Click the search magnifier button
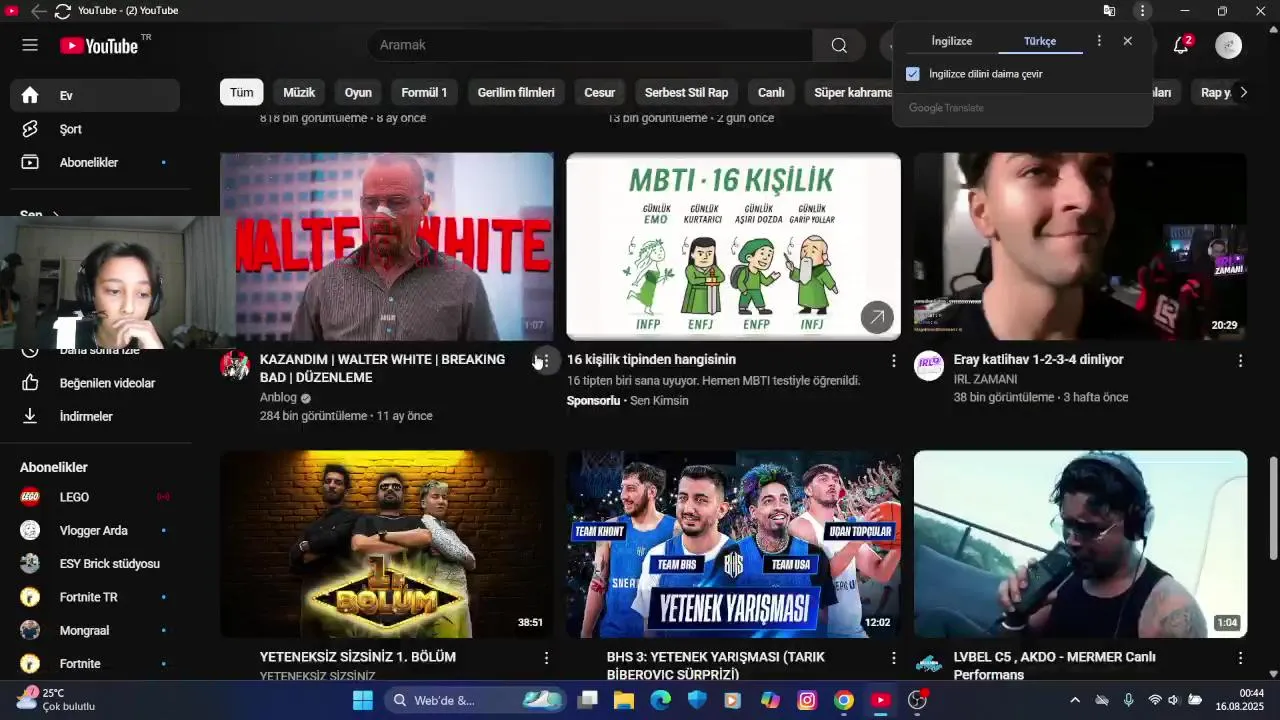This screenshot has width=1280, height=720. point(839,45)
